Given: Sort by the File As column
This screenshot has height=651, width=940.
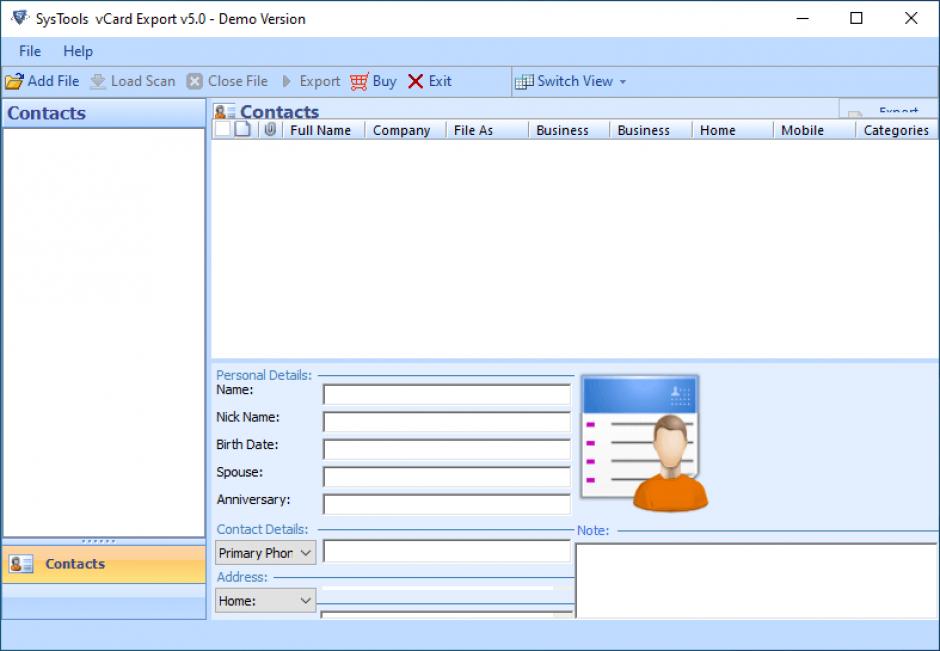Looking at the screenshot, I should pos(487,130).
